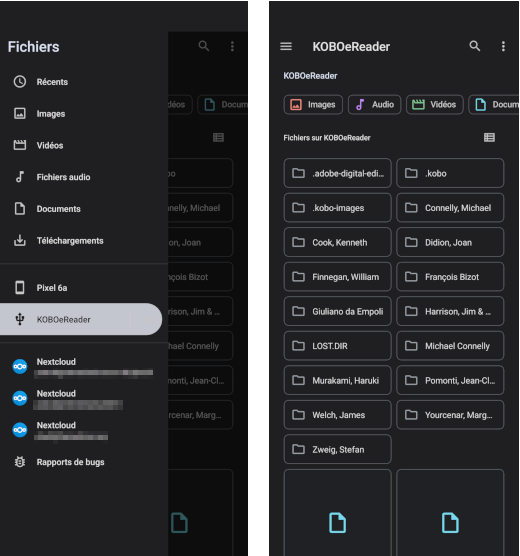This screenshot has width=520, height=556.
Task: Open the file thumbnail below Yourcenar folder
Action: point(450,513)
